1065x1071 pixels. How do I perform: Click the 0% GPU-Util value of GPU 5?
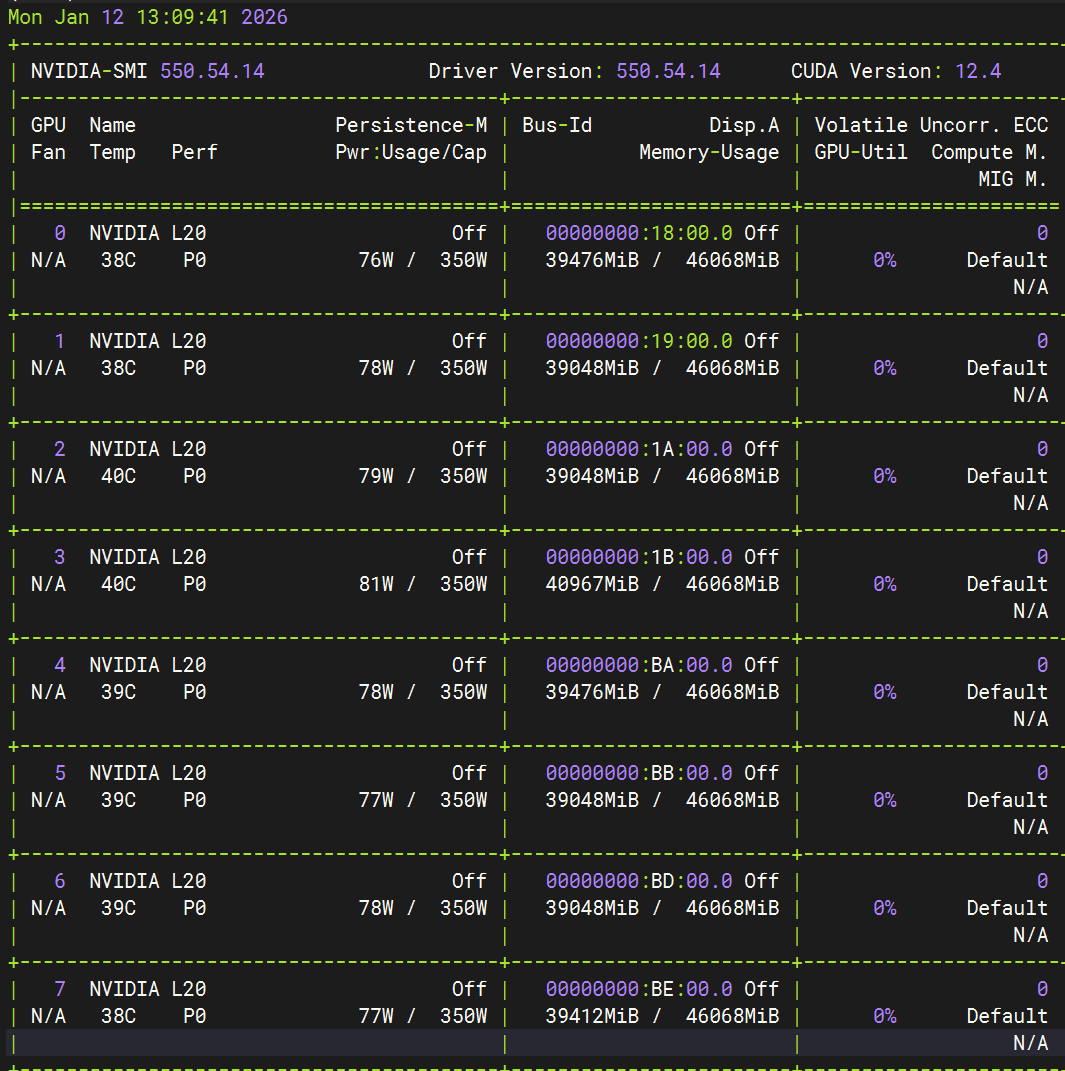pos(884,800)
